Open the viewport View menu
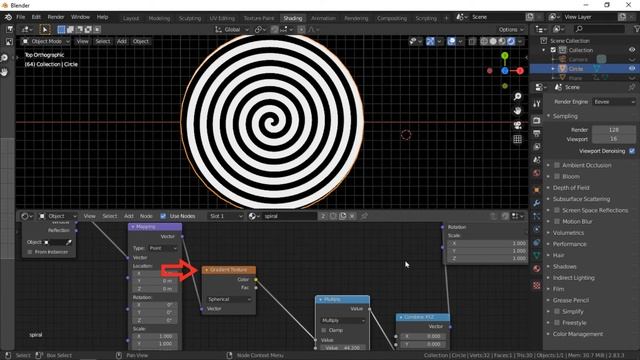The image size is (640, 360). coord(82,41)
